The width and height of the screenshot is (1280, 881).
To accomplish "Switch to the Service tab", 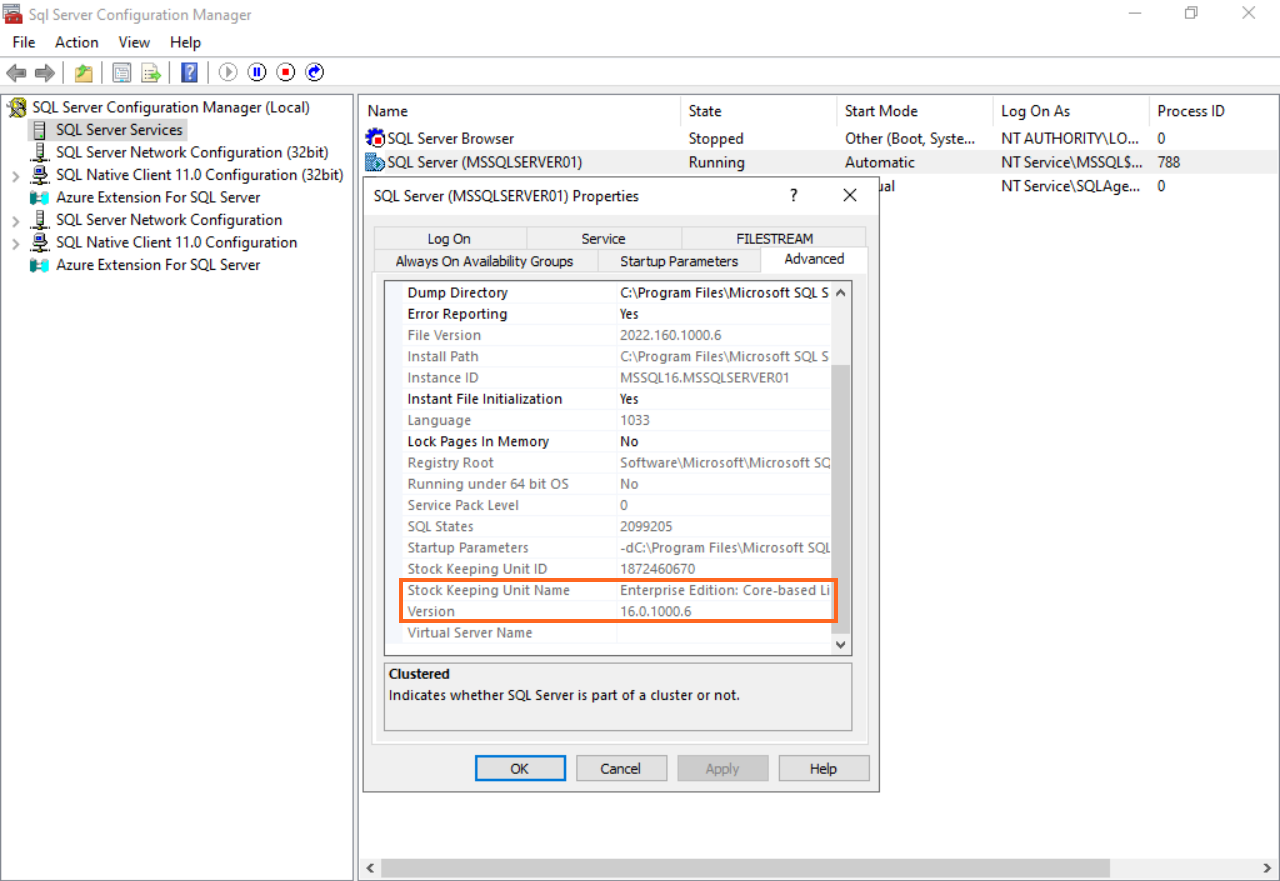I will (603, 239).
